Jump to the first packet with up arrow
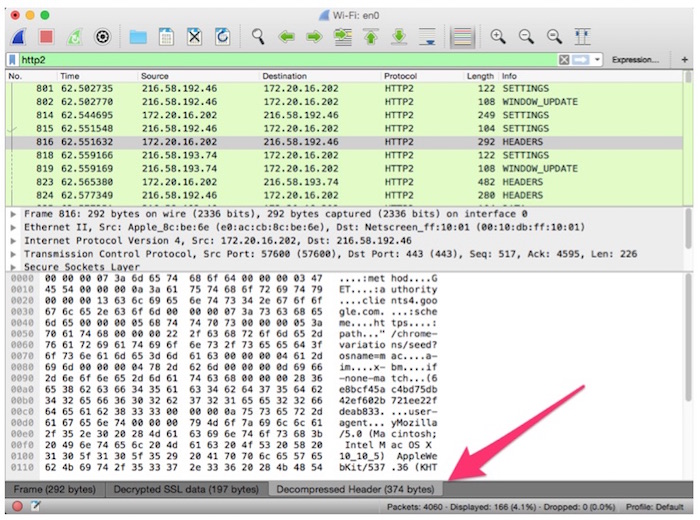 (x=371, y=37)
